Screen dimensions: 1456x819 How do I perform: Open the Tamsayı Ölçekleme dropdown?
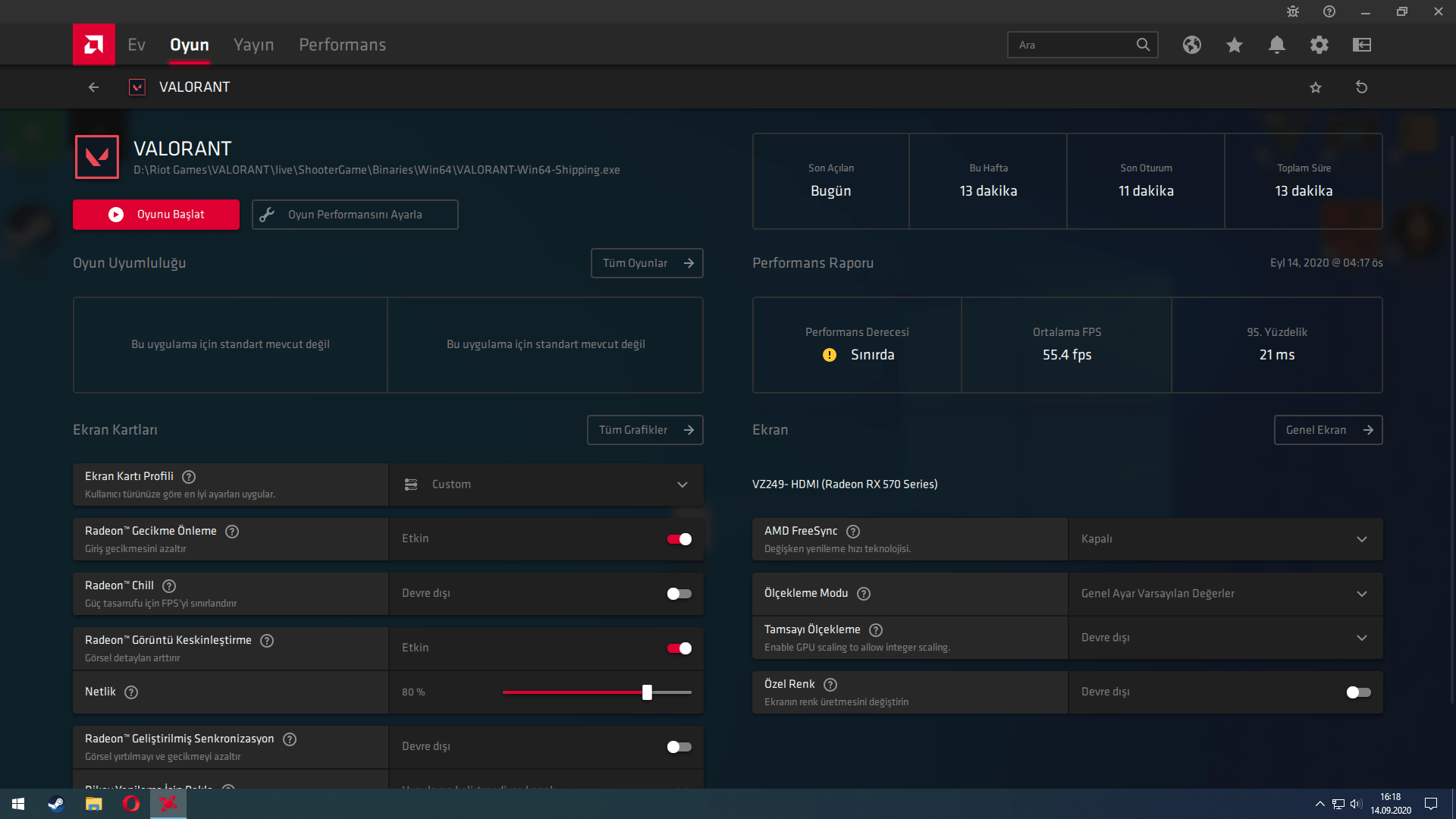(1225, 638)
